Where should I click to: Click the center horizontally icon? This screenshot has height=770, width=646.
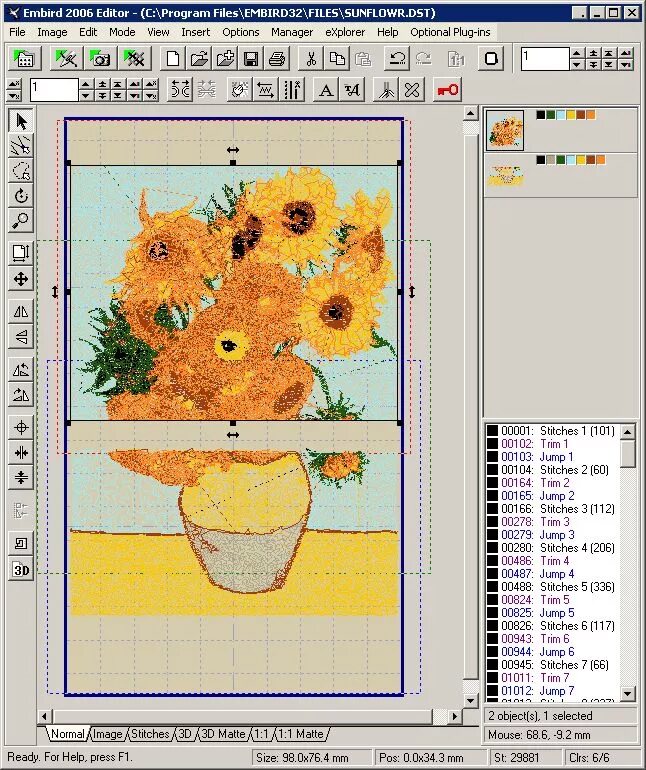tap(21, 452)
